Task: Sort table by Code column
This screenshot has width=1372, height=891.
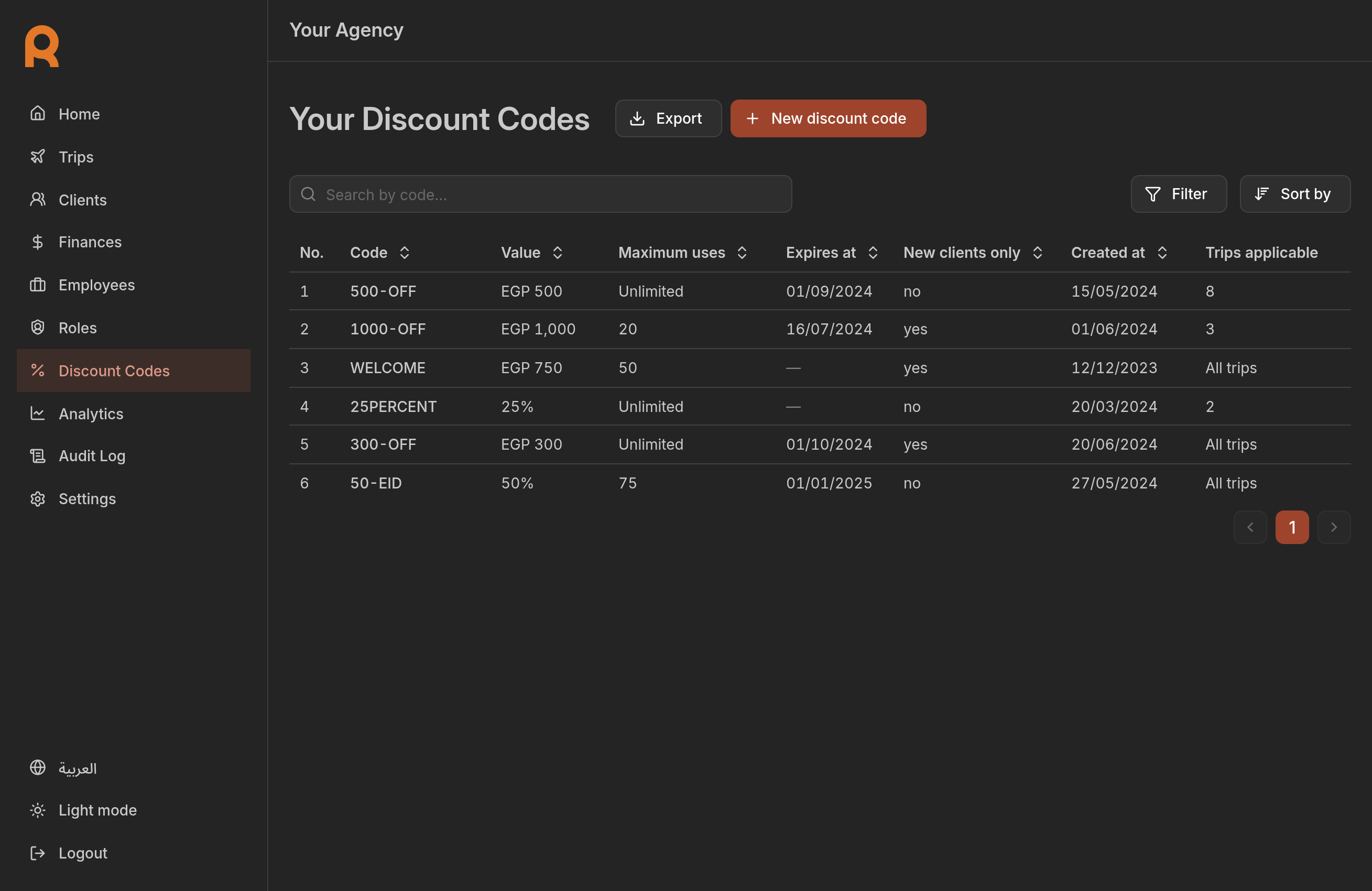Action: pyautogui.click(x=404, y=253)
